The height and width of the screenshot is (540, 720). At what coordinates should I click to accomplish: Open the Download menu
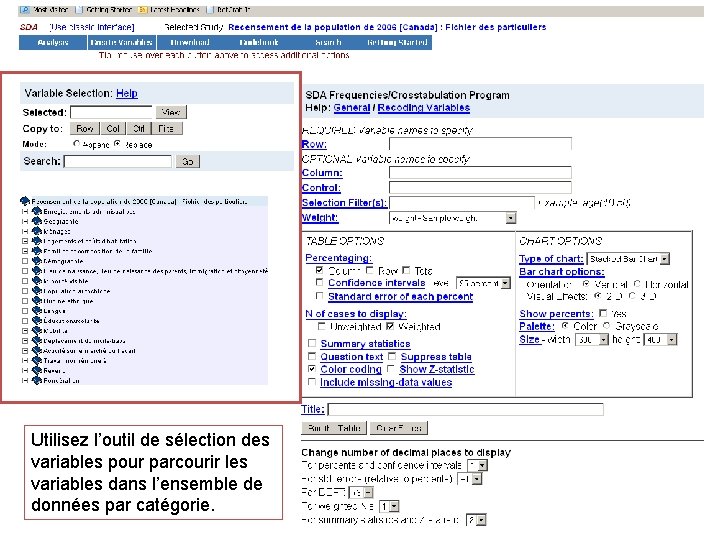point(190,42)
